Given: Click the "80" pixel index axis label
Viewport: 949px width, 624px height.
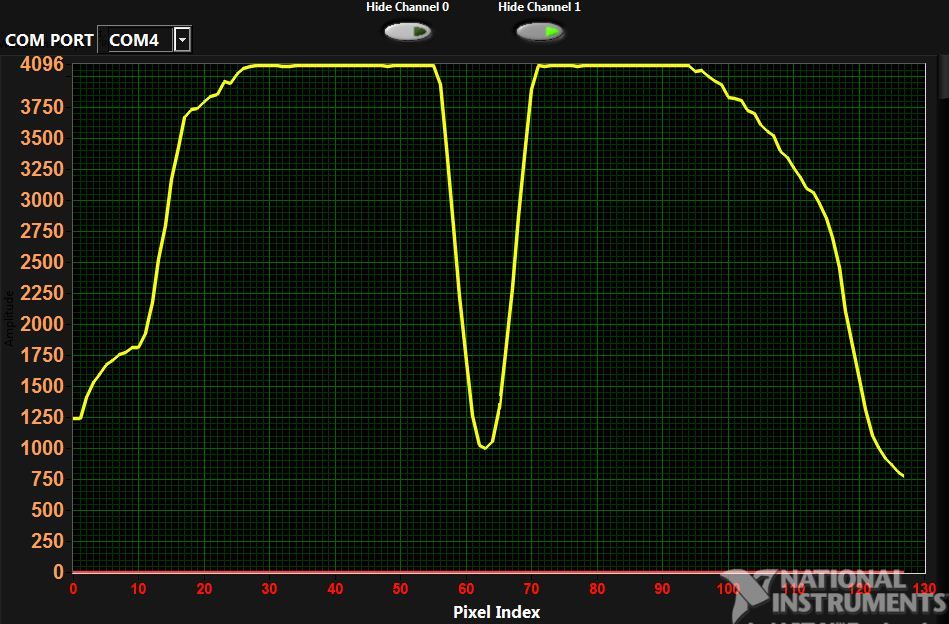Looking at the screenshot, I should coord(597,589).
